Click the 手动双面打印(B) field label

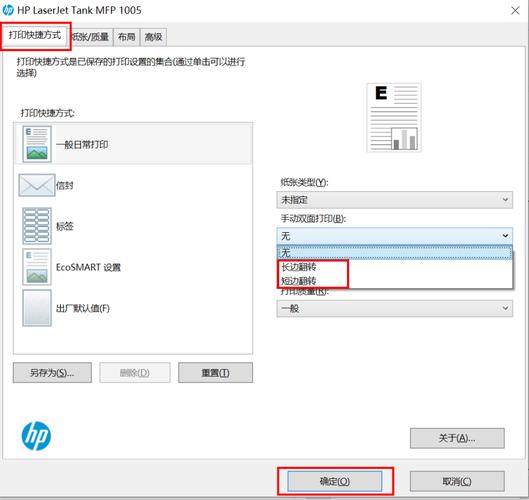(313, 219)
